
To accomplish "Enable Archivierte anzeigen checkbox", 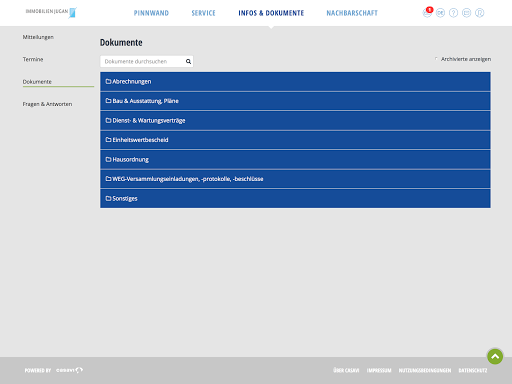I will coord(436,59).
